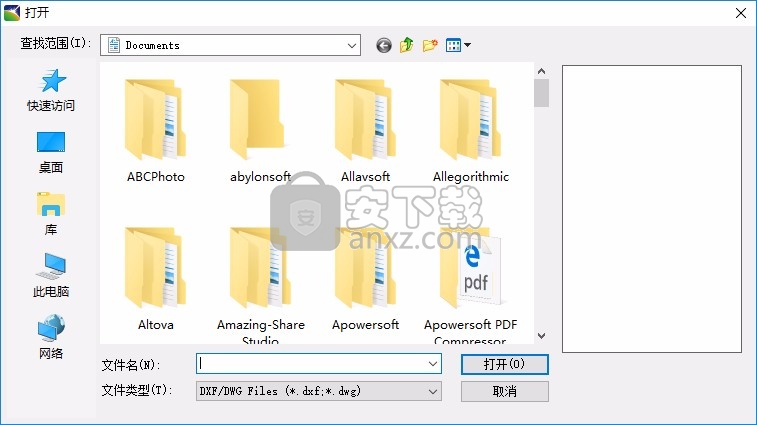Create a new folder
Viewport: 757px width, 425px height.
[x=430, y=45]
